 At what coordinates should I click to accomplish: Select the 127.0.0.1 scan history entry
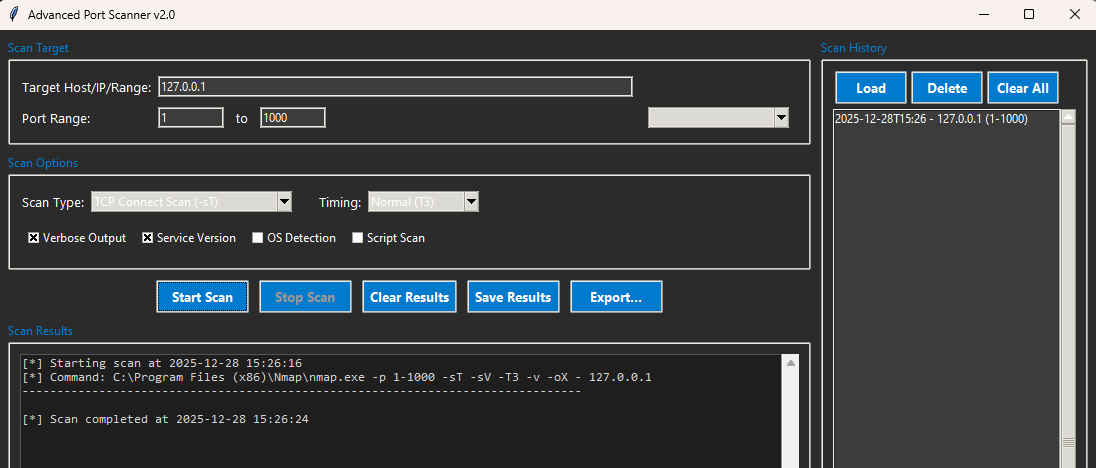pos(931,119)
